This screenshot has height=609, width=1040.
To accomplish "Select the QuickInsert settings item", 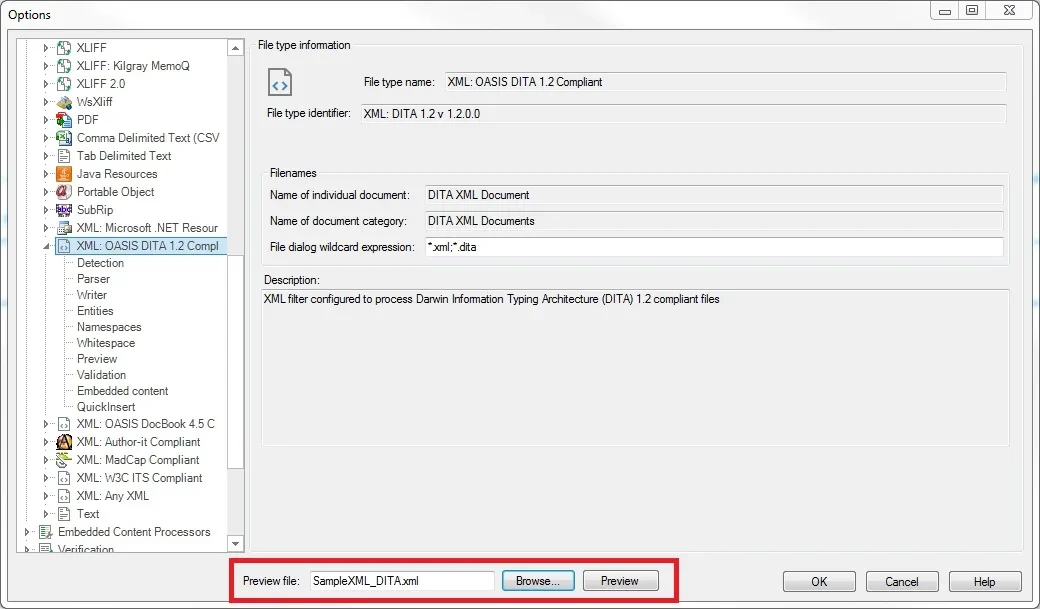I will (105, 407).
